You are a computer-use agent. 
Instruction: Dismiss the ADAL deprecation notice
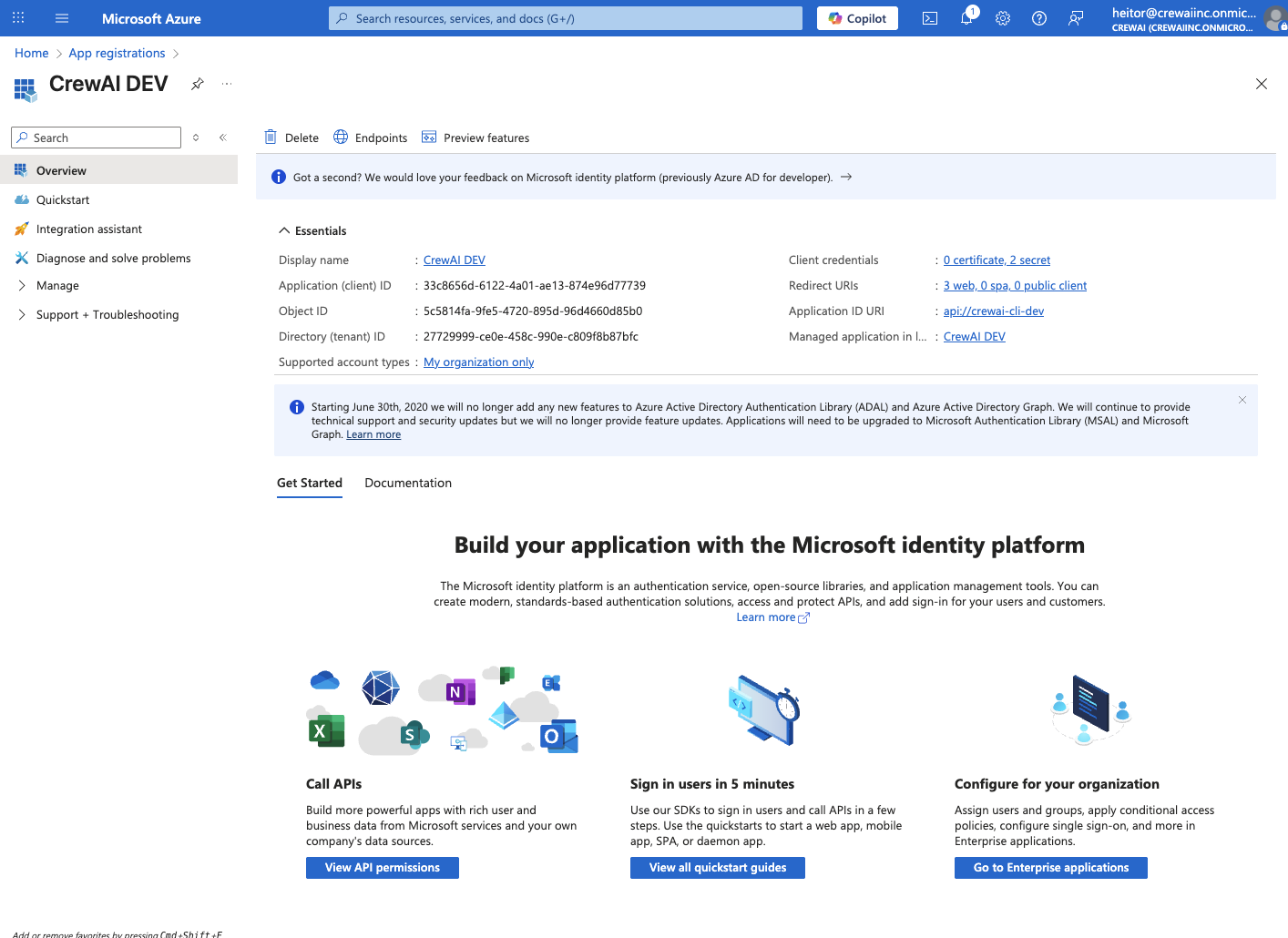pyautogui.click(x=1242, y=400)
